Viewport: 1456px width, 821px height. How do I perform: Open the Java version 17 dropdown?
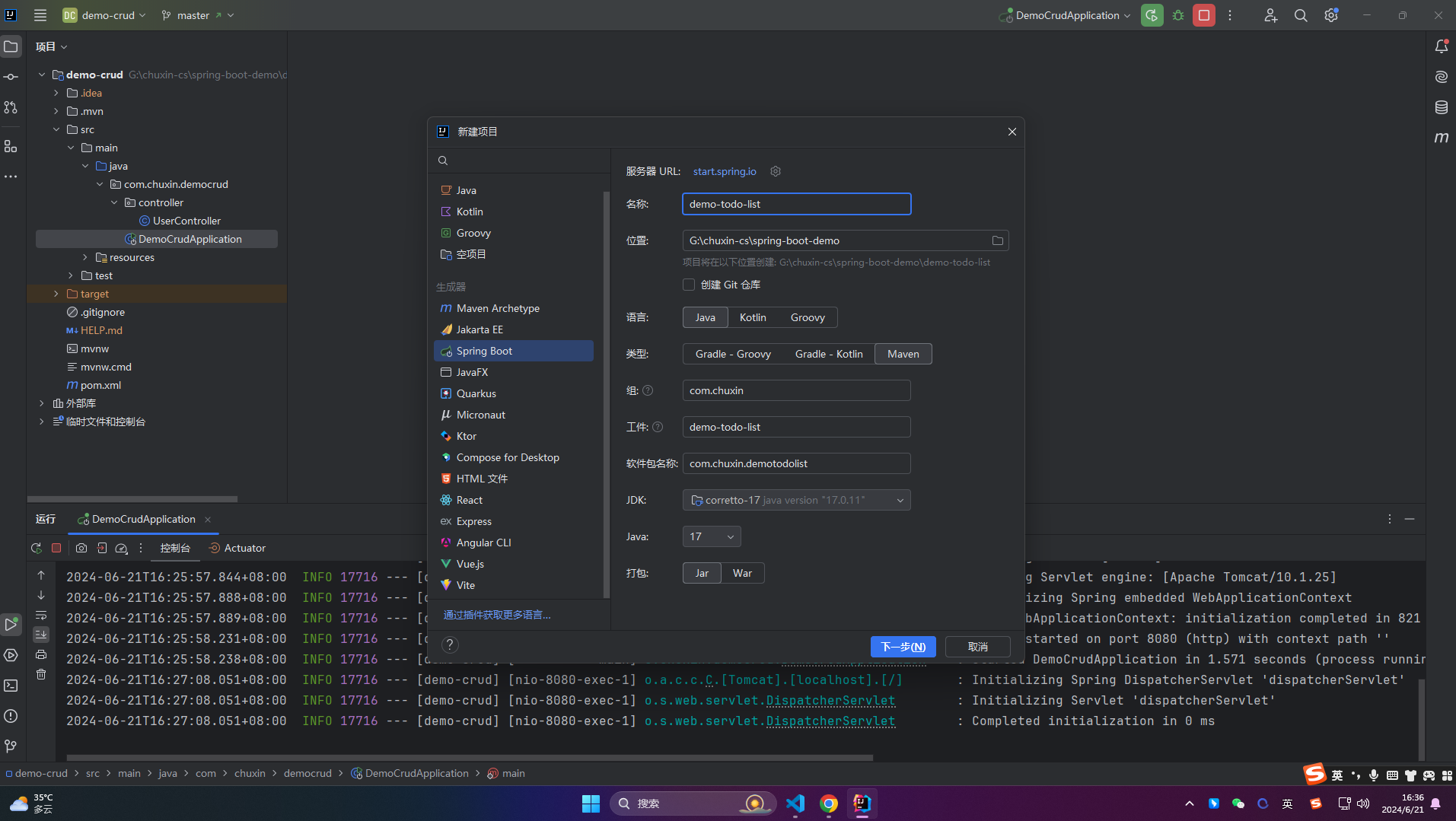712,536
